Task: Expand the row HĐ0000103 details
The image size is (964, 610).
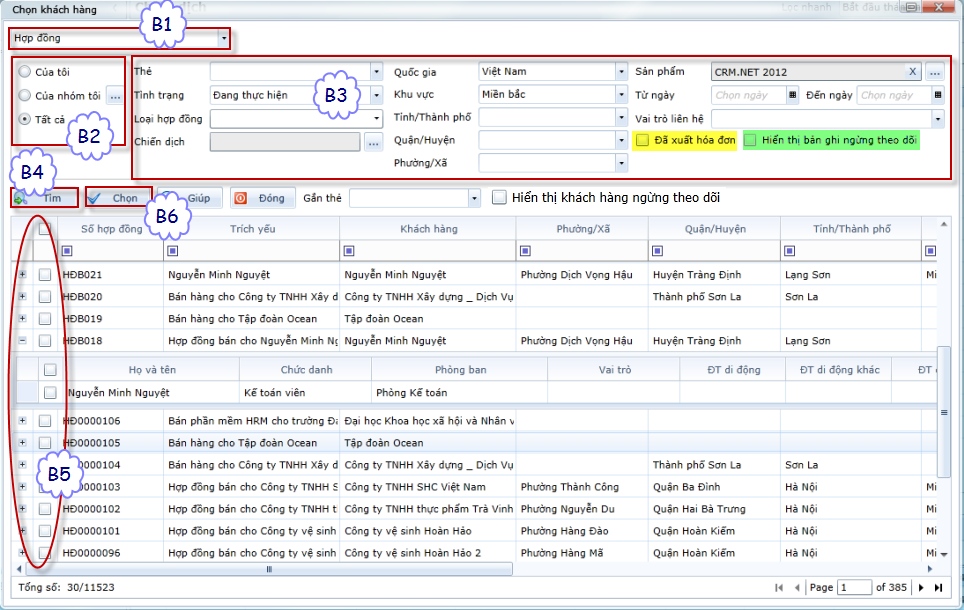Action: tap(22, 486)
